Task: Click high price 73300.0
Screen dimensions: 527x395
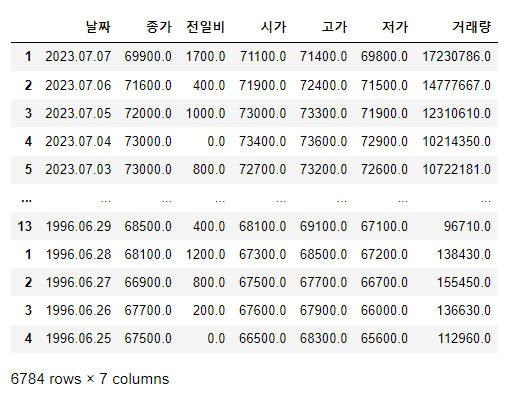Action: pos(323,113)
